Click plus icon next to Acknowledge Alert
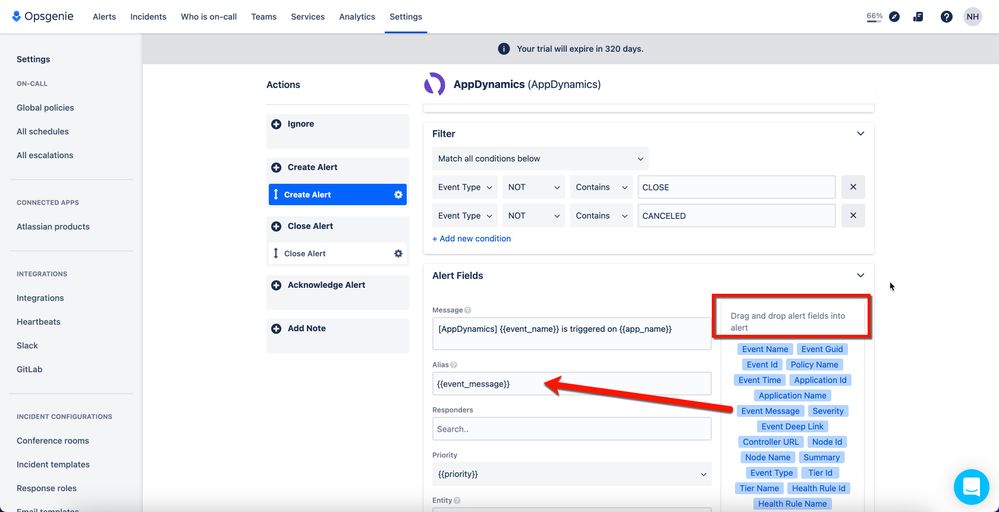Image resolution: width=999 pixels, height=512 pixels. point(276,285)
